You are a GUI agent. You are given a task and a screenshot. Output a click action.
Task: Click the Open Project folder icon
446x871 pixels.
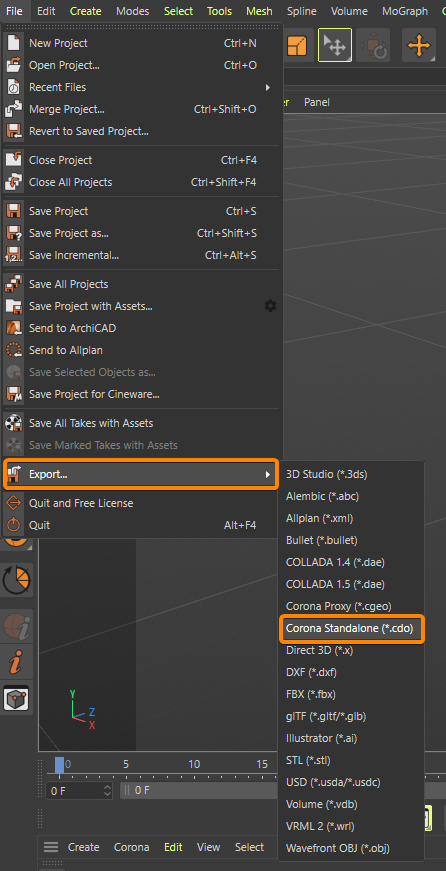pos(13,65)
